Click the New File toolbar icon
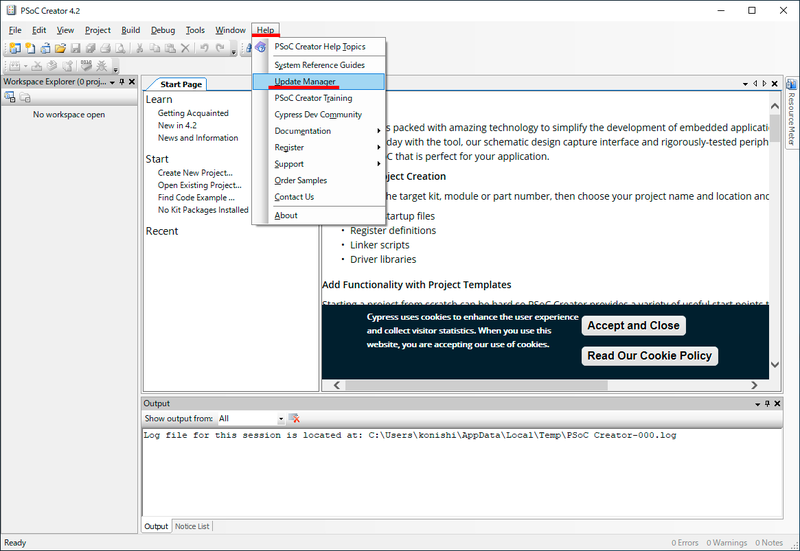 coord(31,48)
